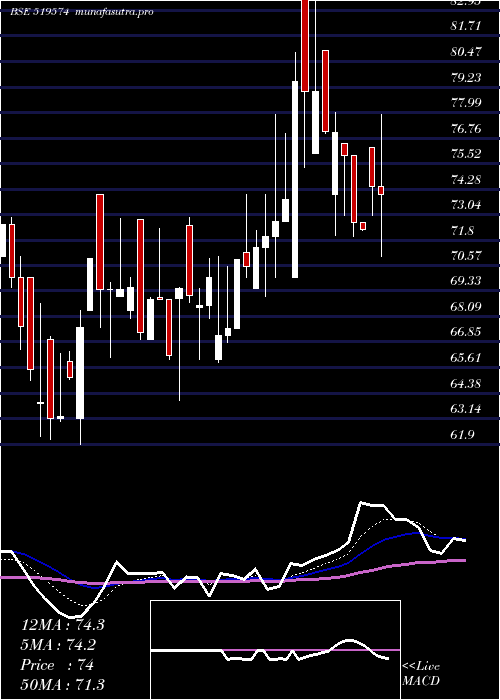Click the 12MA : 74.3 readout
Viewport: 500px width, 700px height.
pos(62,625)
